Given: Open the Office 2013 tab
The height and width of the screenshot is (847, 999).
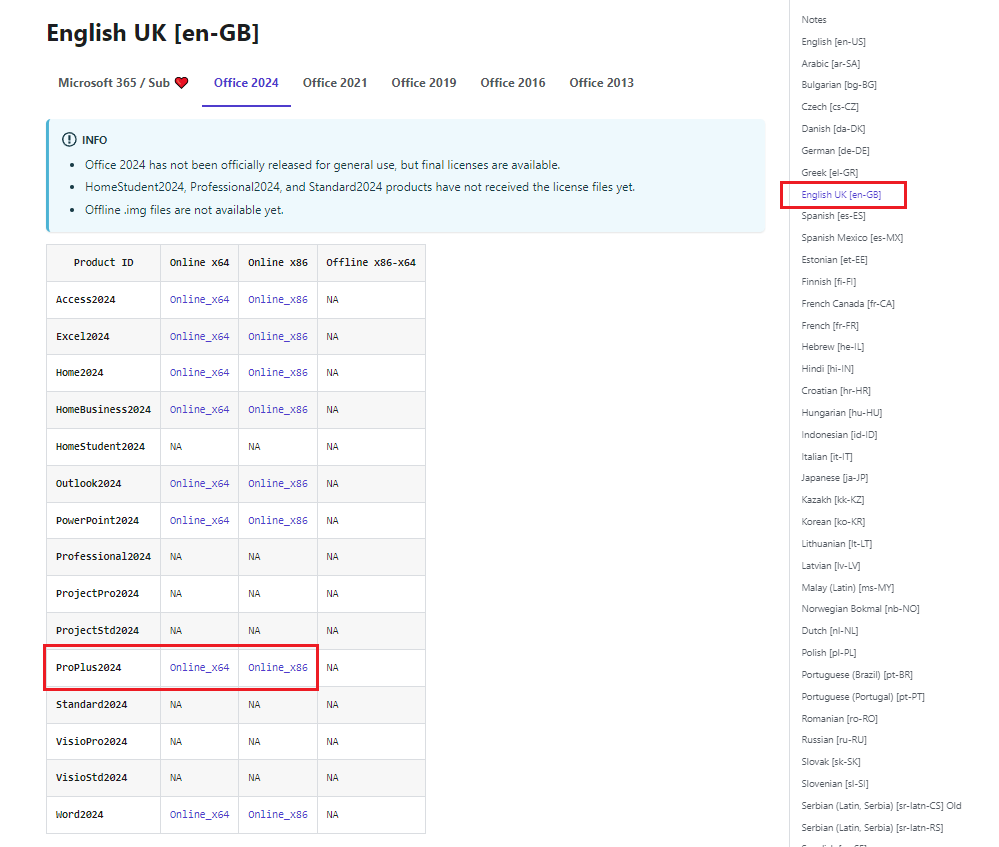Looking at the screenshot, I should pyautogui.click(x=601, y=83).
